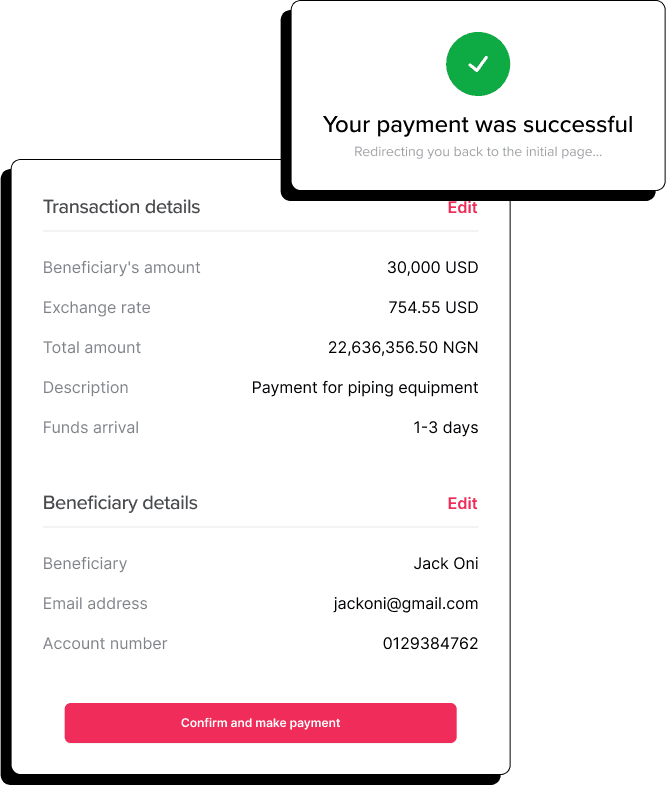Edit the Beneficiary details section
Viewport: 666px width, 785px height.
(462, 503)
